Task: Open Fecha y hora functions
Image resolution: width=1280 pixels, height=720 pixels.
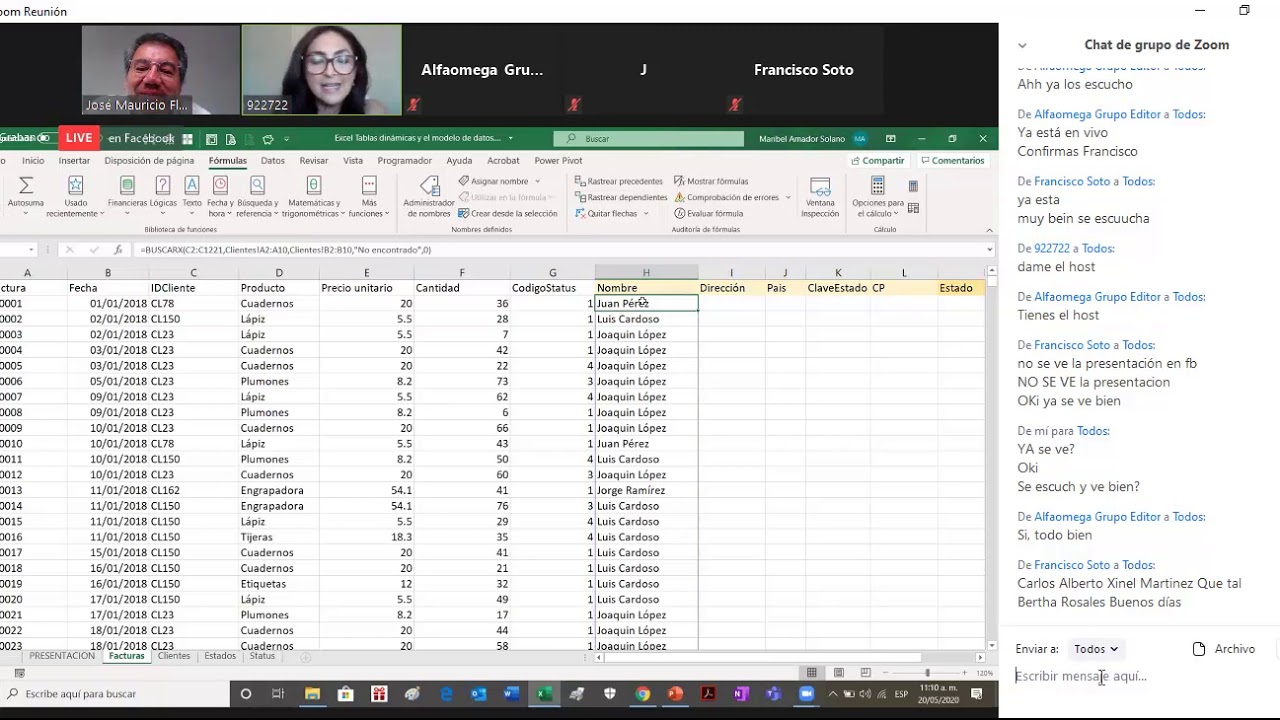Action: pyautogui.click(x=220, y=195)
